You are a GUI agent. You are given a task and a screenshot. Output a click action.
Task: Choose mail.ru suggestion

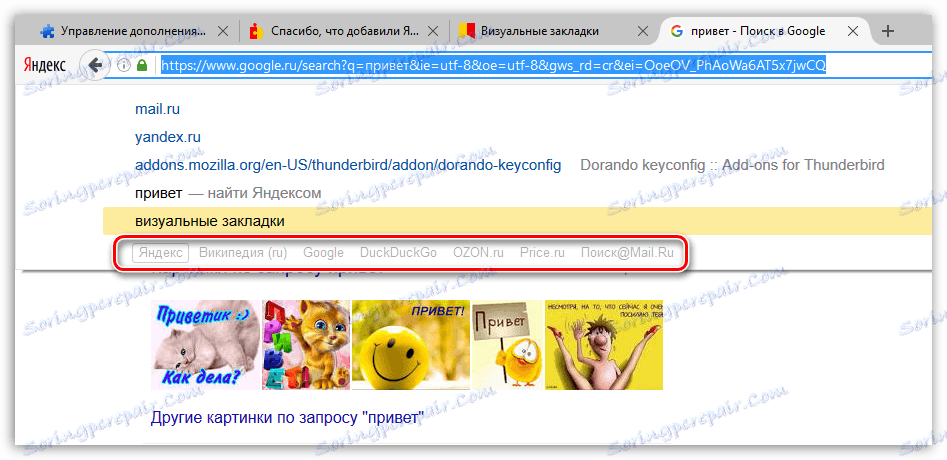(158, 109)
